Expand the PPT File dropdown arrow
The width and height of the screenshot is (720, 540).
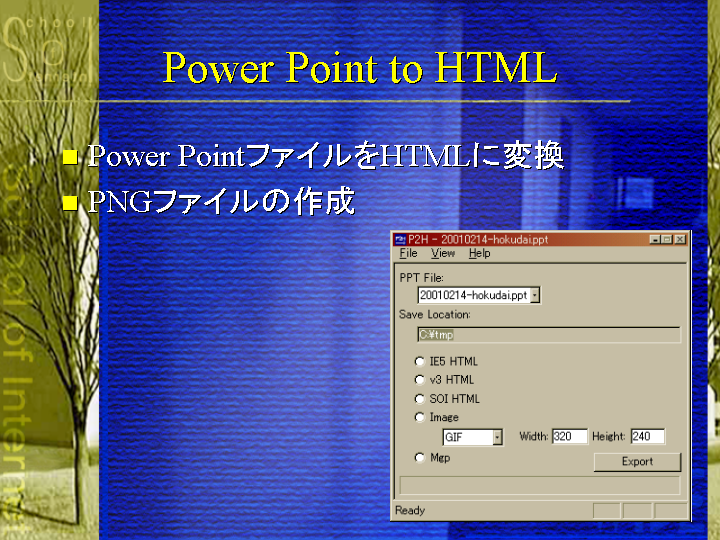[535, 295]
